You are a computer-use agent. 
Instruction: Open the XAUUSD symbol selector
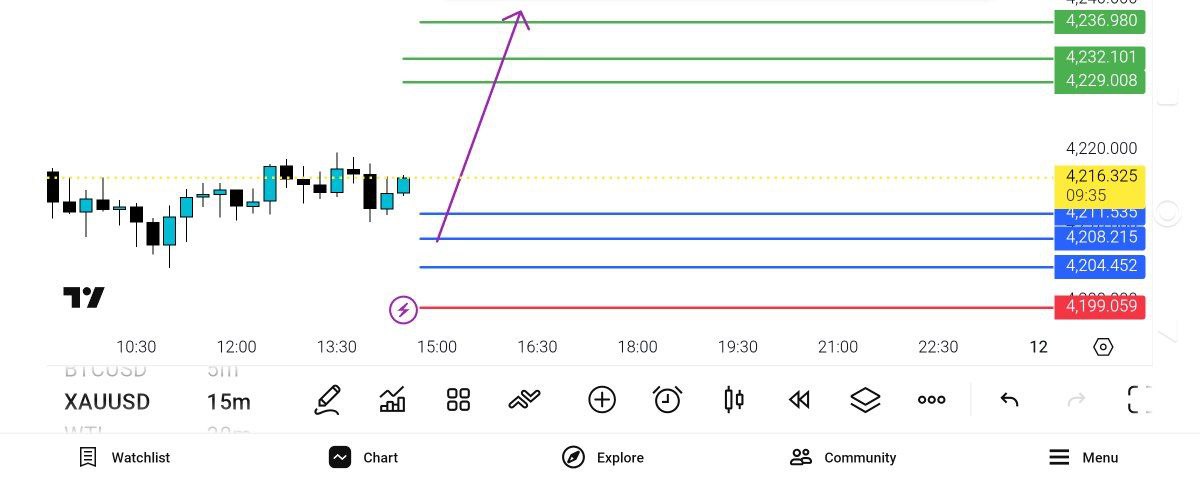tap(107, 402)
